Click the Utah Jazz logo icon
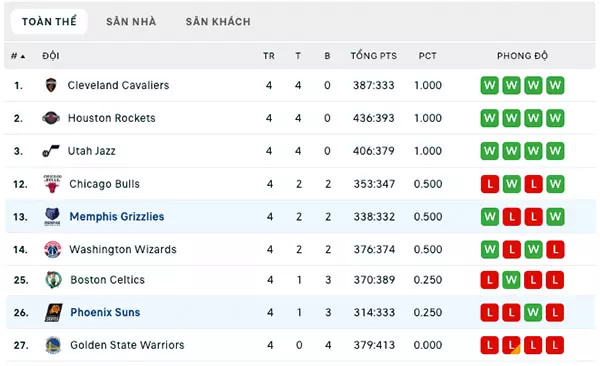Image resolution: width=600 pixels, height=366 pixels. [x=51, y=151]
